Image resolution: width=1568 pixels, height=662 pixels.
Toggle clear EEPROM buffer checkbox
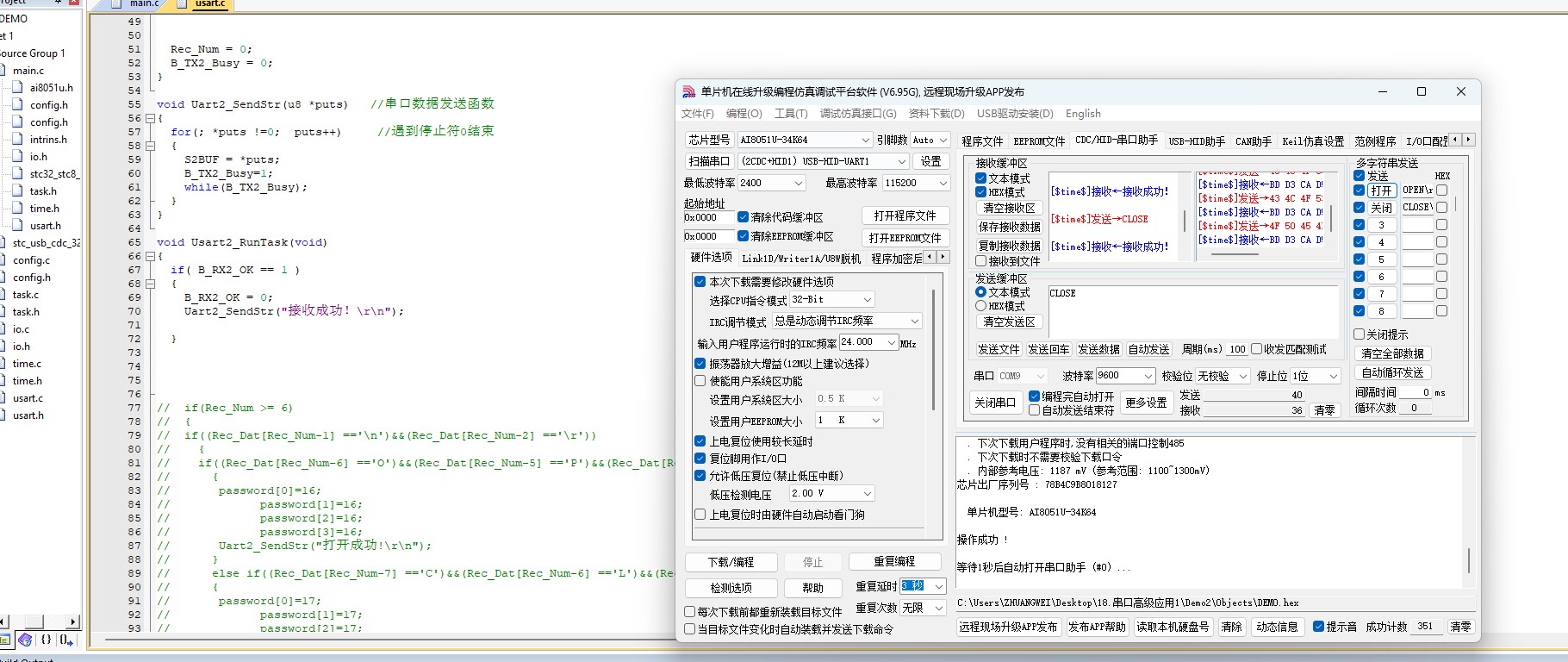[x=743, y=236]
